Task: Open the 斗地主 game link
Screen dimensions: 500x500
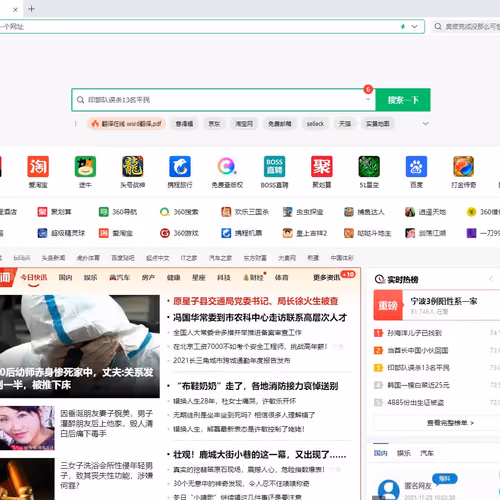Action: [367, 233]
